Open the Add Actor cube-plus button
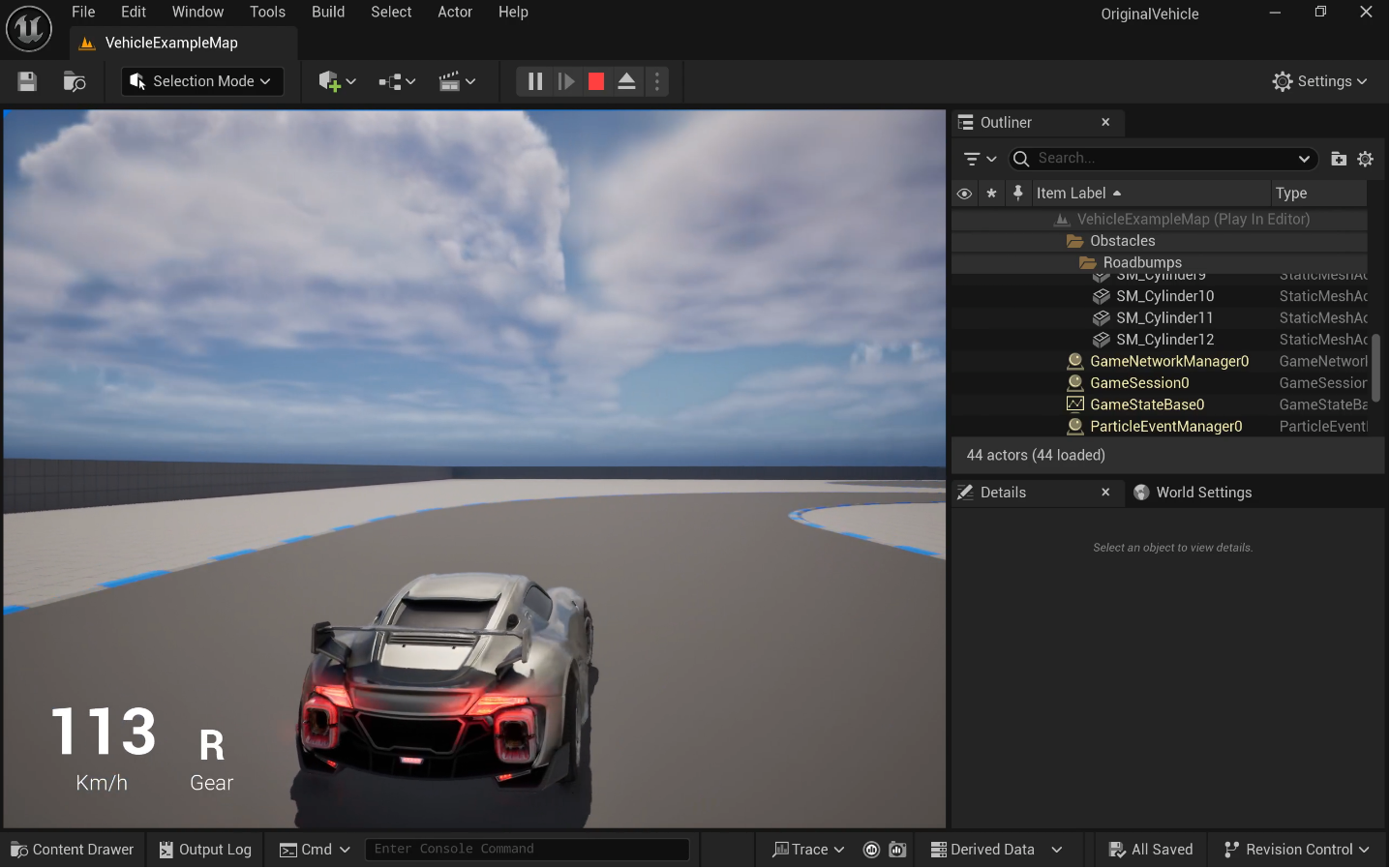The height and width of the screenshot is (868, 1390). coord(338,81)
